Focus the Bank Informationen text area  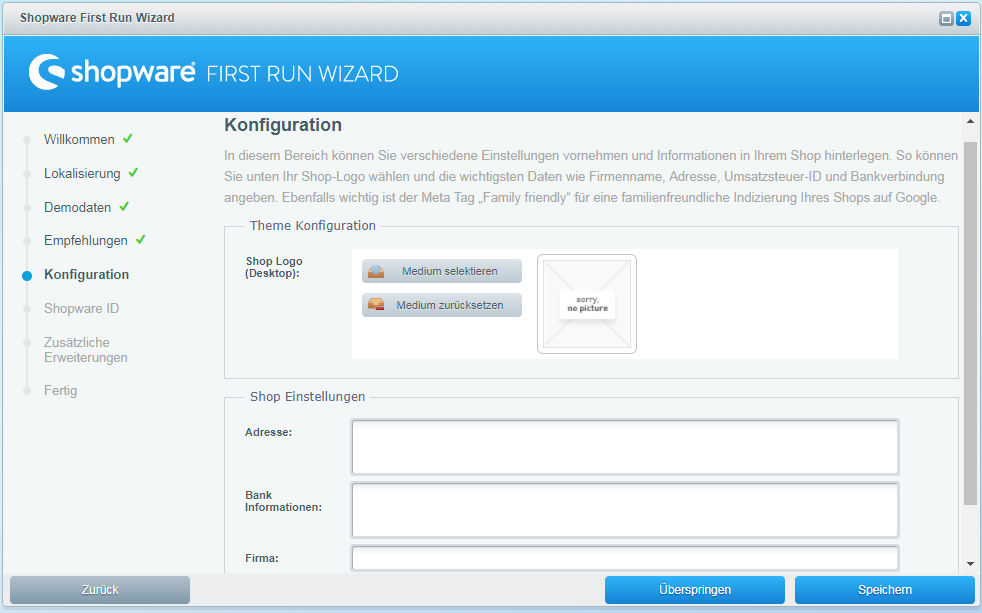pos(625,510)
